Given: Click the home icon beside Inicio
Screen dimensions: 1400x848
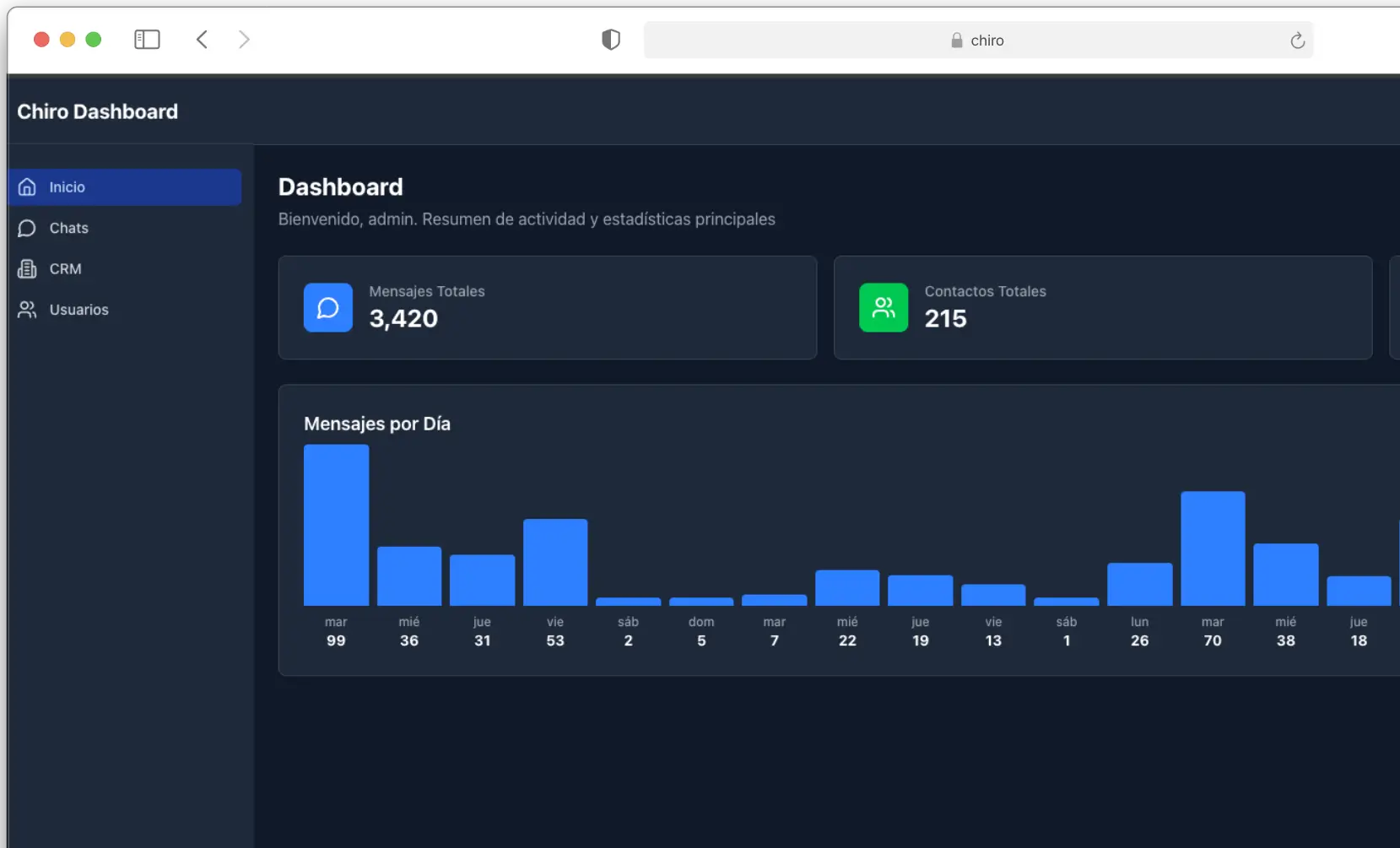Looking at the screenshot, I should pyautogui.click(x=27, y=187).
